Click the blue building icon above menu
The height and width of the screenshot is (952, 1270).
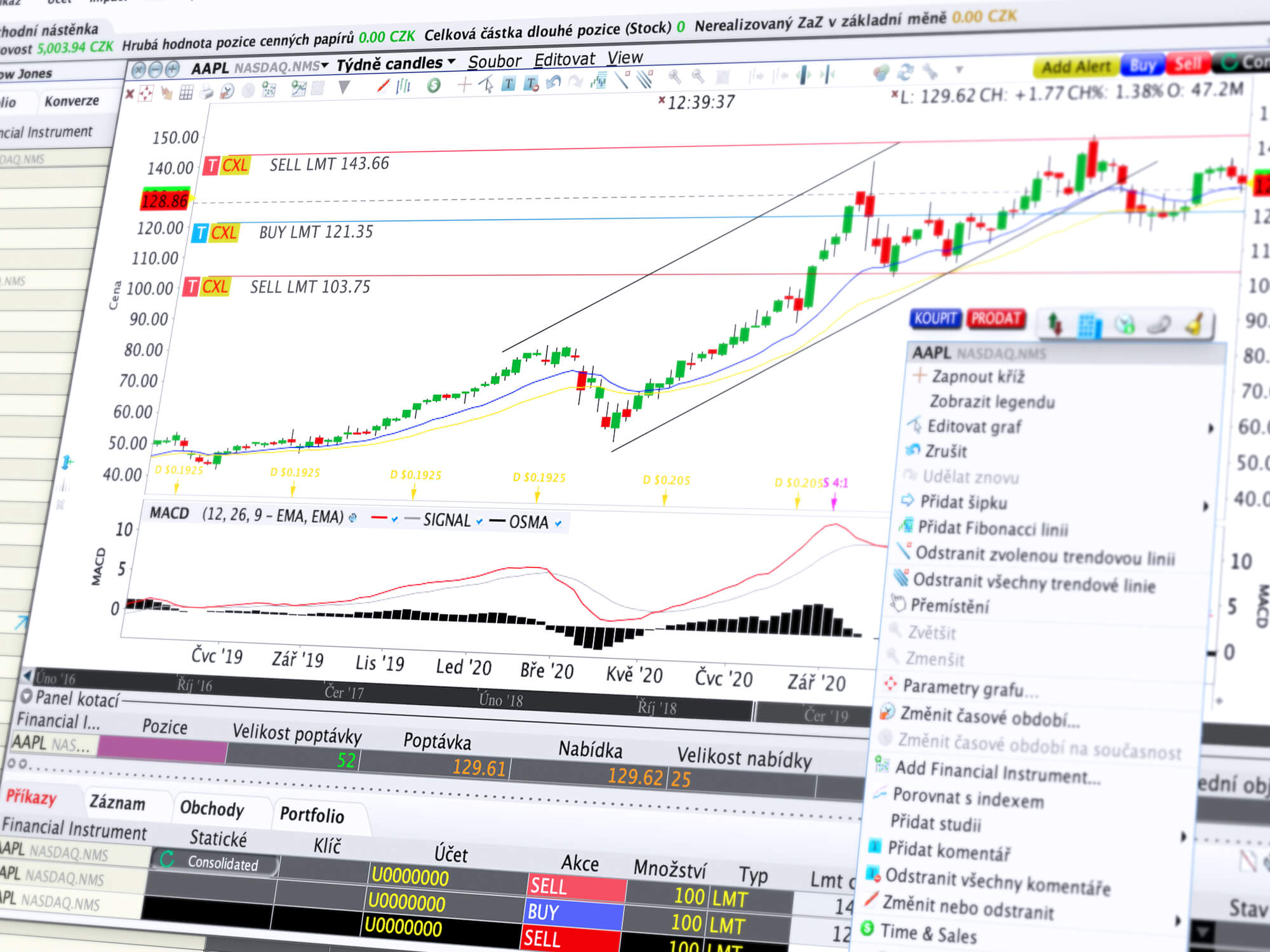(1090, 326)
